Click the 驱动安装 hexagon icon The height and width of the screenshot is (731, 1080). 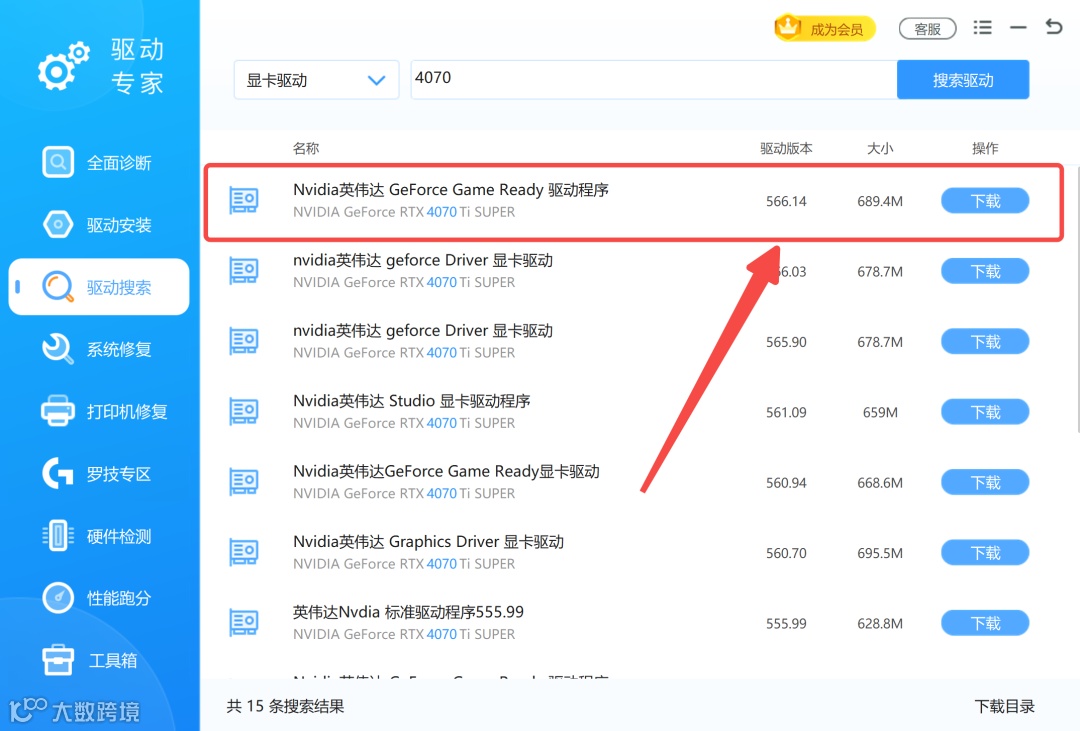(58, 225)
